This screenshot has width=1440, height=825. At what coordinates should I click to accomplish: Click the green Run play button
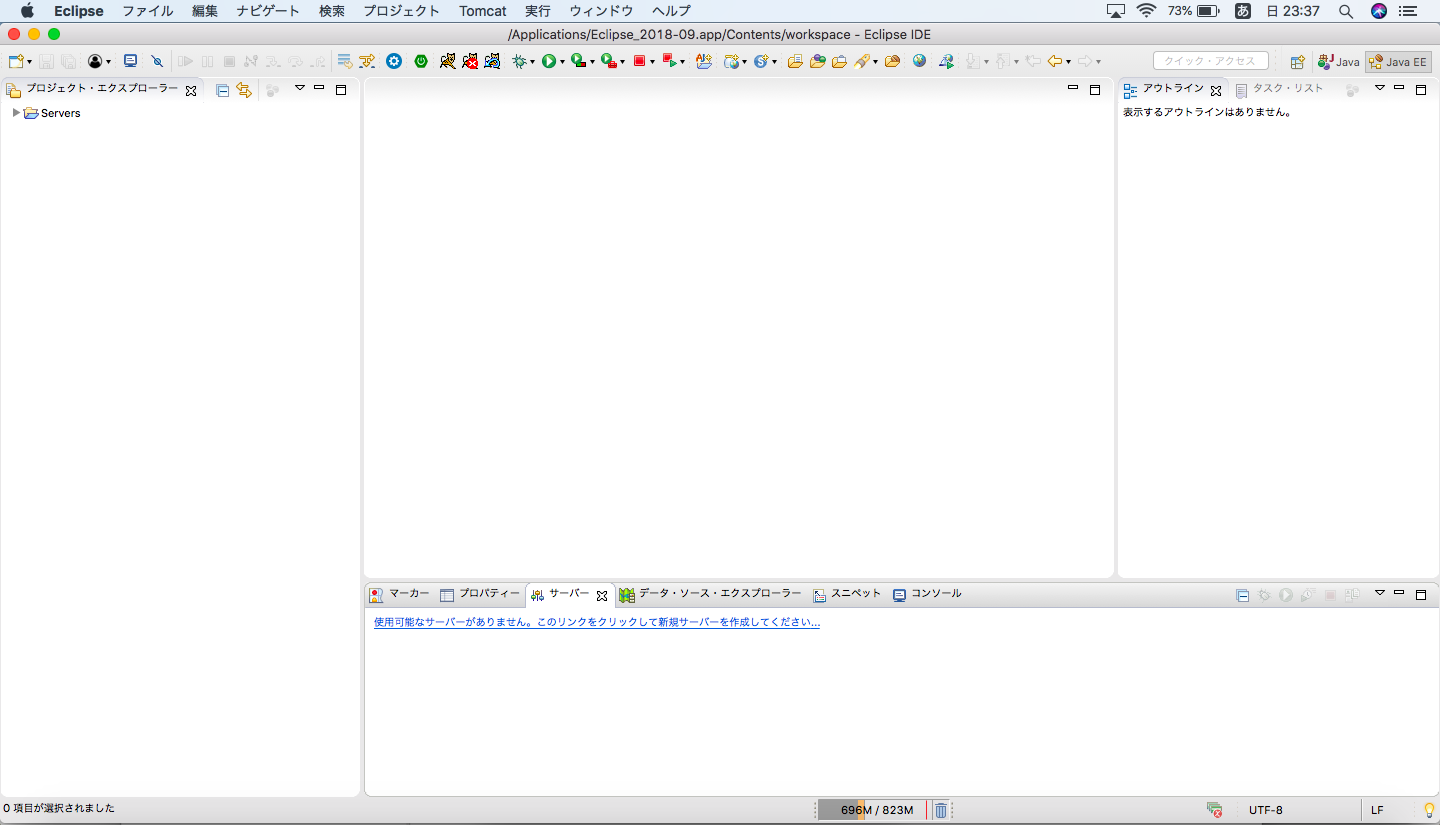(549, 61)
